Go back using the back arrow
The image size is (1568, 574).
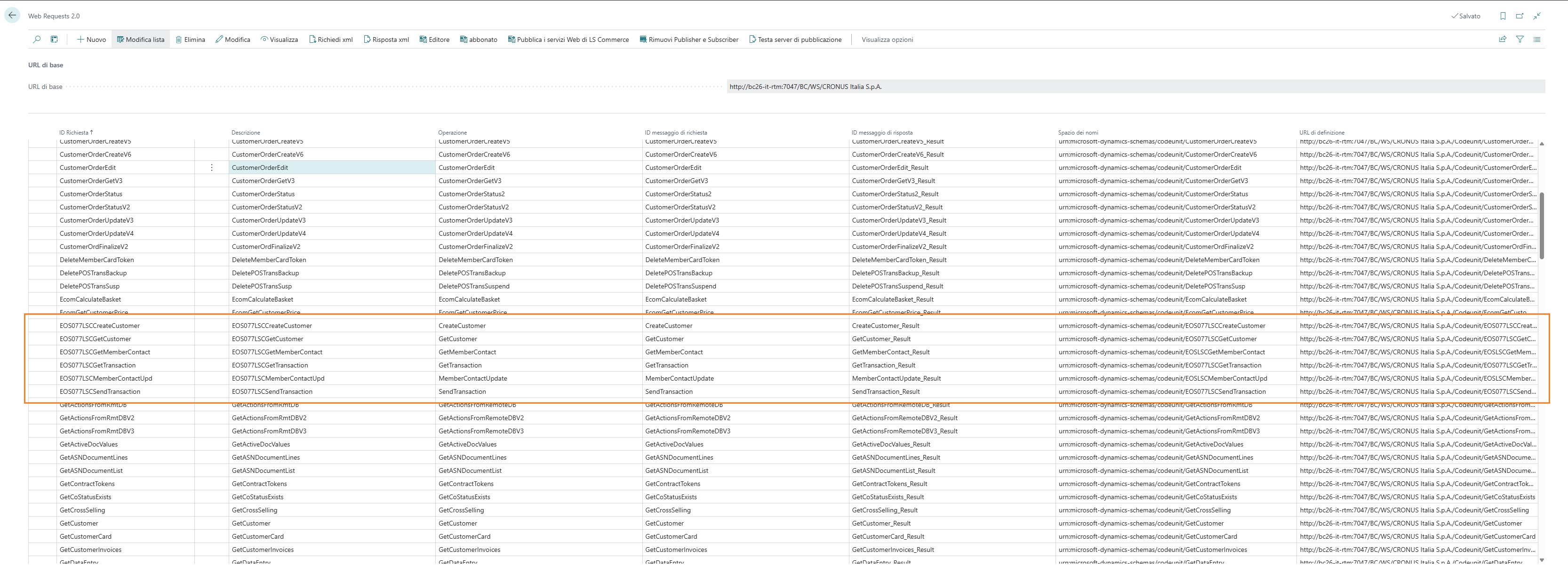12,16
